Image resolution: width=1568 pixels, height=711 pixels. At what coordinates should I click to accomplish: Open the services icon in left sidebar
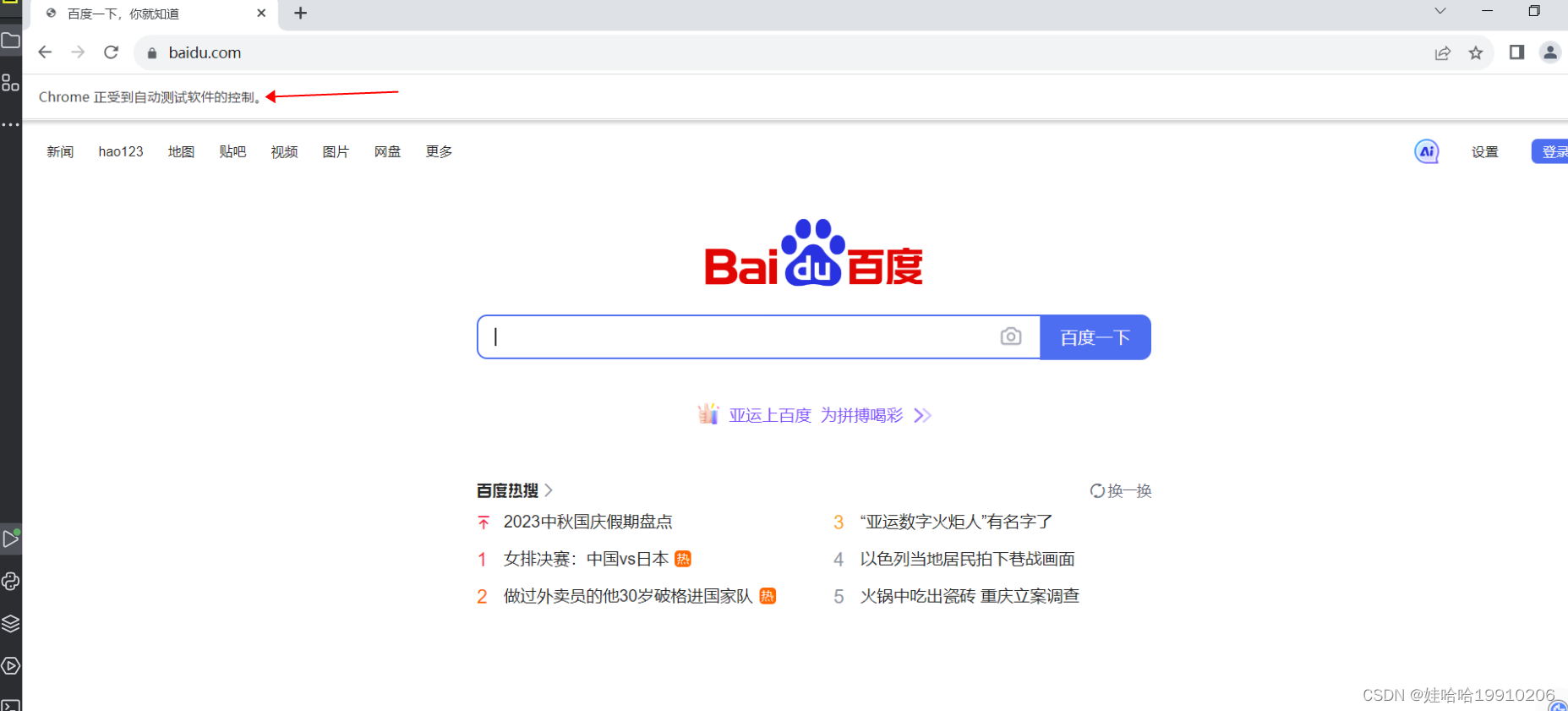[x=11, y=665]
